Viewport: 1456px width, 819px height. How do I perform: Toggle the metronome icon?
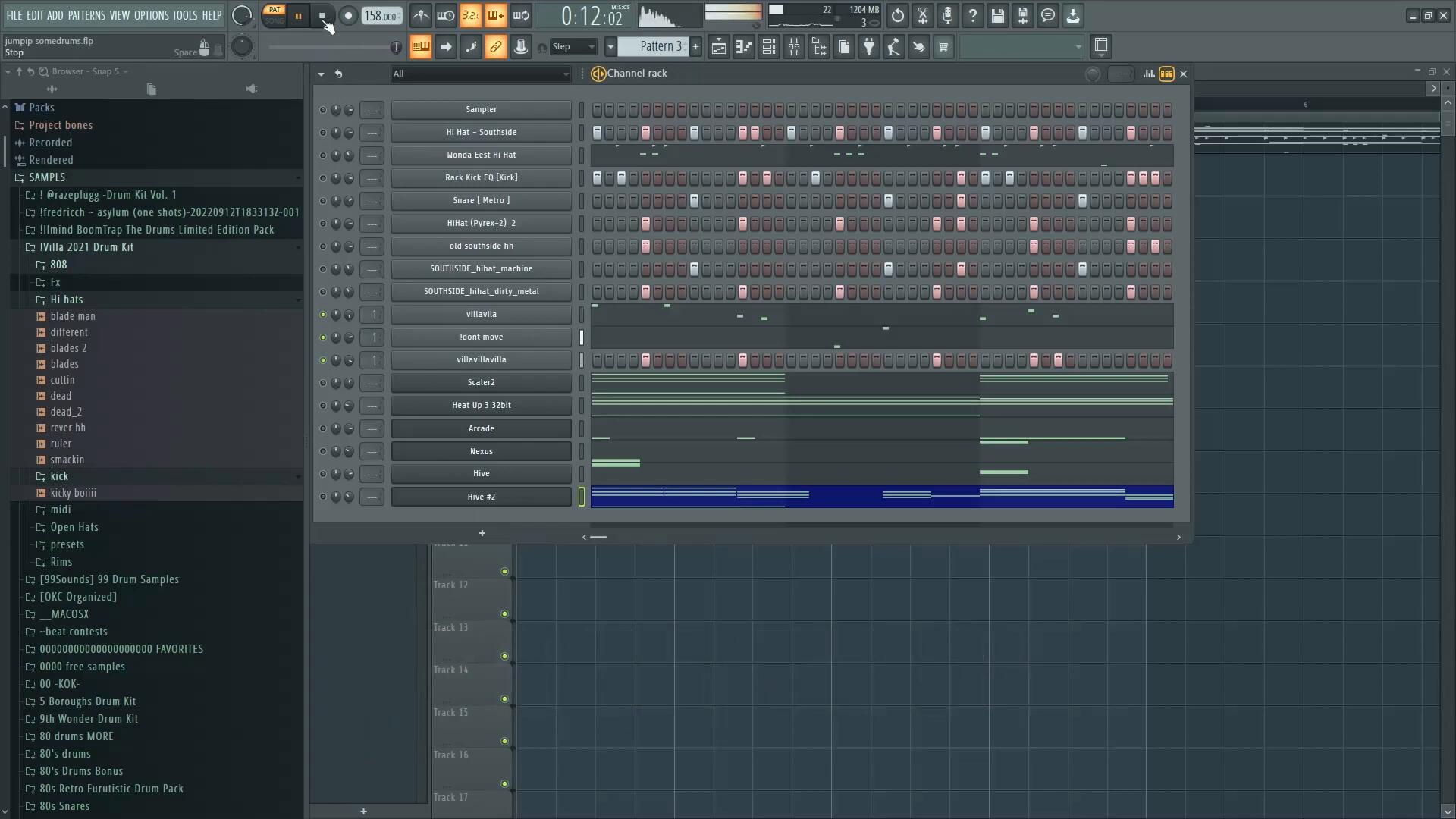pyautogui.click(x=420, y=16)
